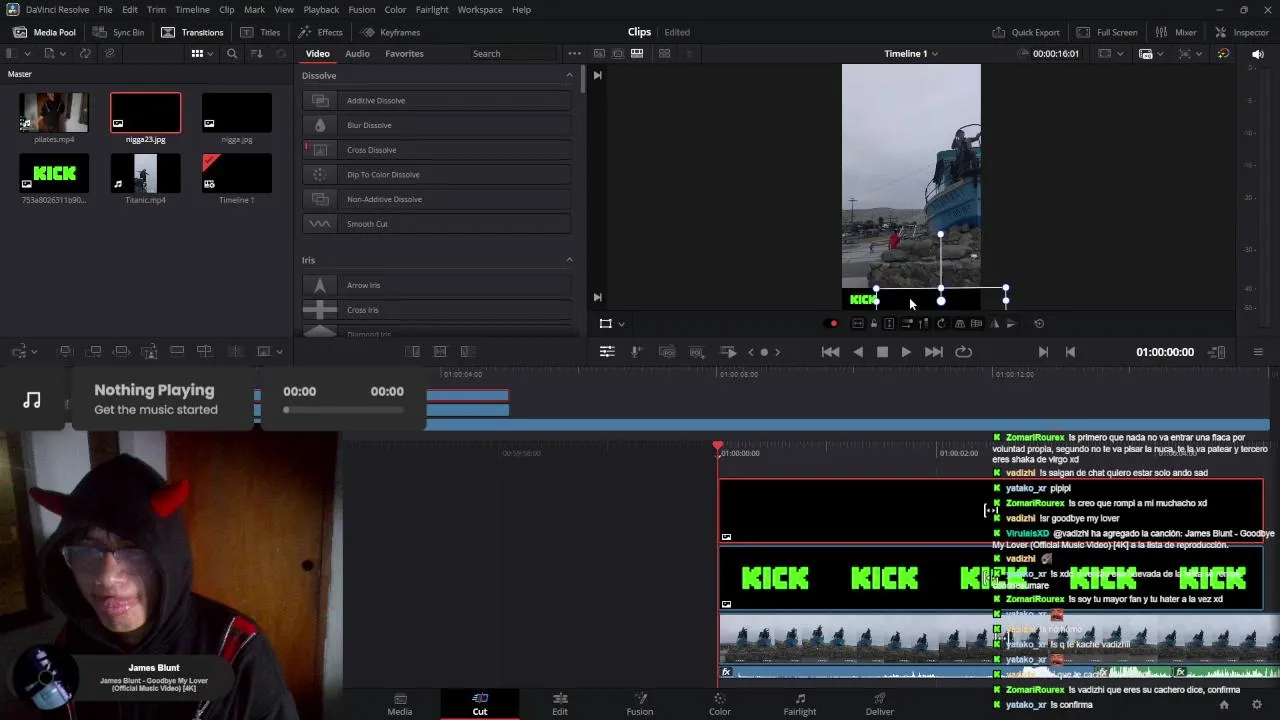Screen dimensions: 1280x720
Task: Click the reset history icon in viewer tools
Action: pos(1039,323)
